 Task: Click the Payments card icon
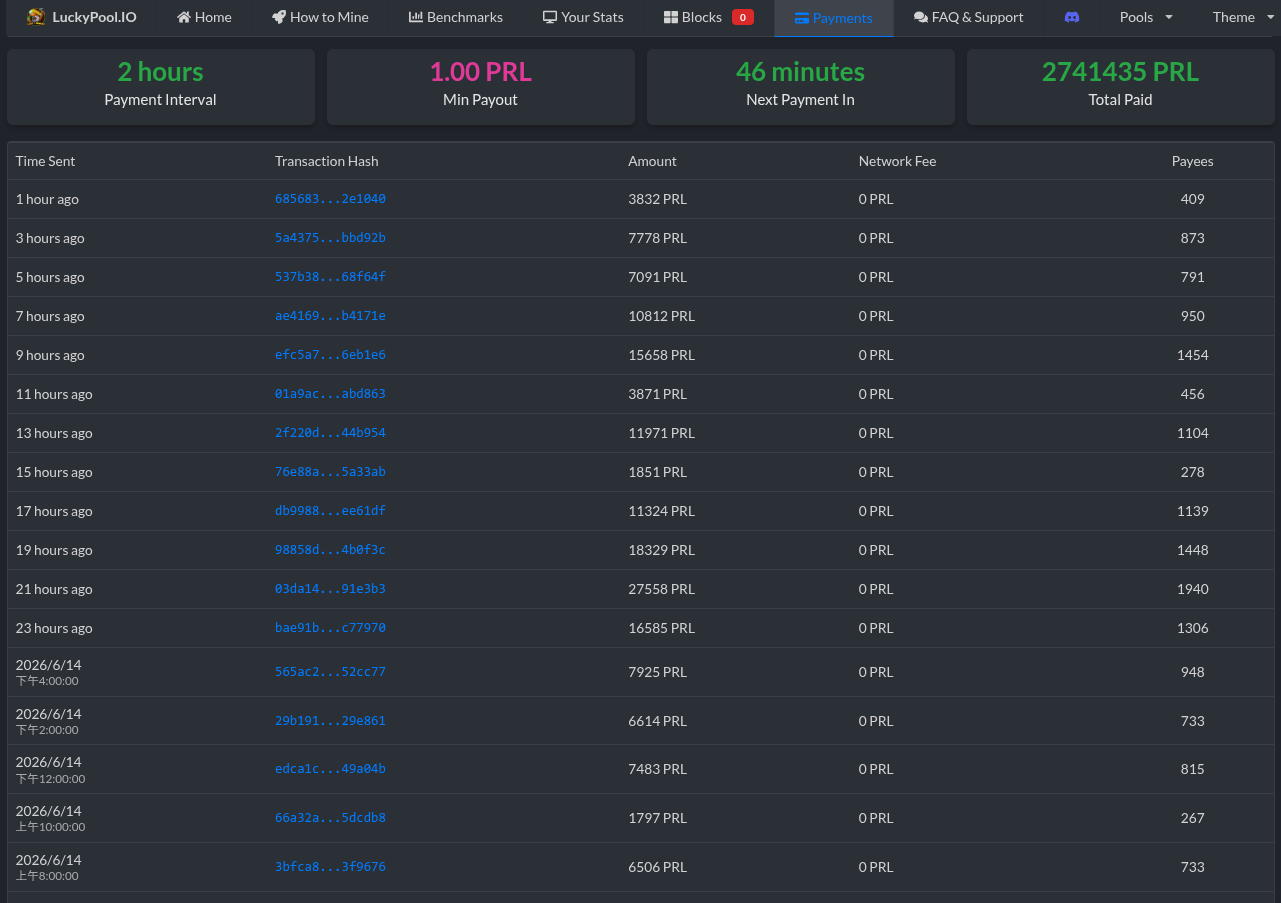(x=802, y=18)
